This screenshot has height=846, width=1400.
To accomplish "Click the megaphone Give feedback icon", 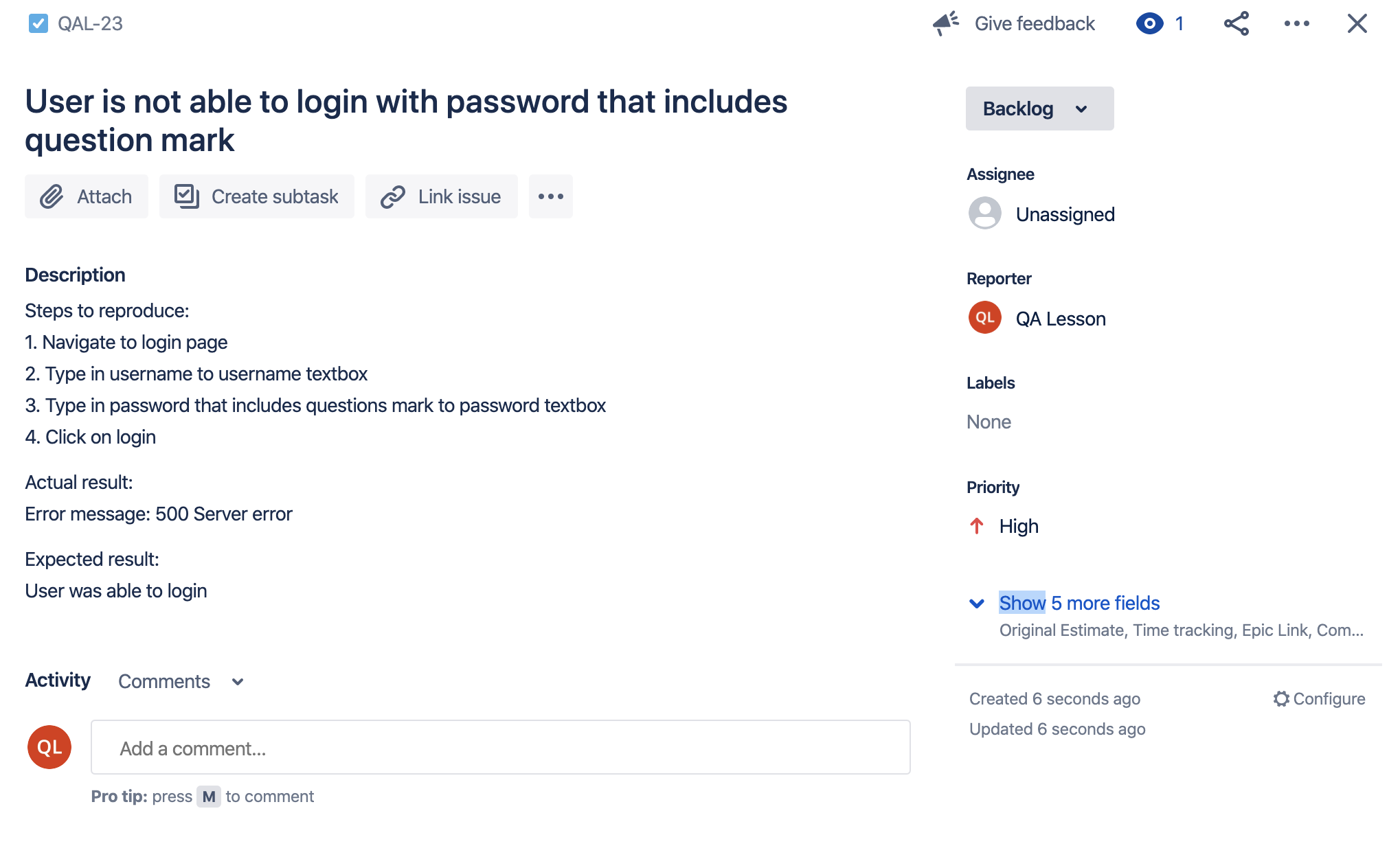I will pos(945,22).
